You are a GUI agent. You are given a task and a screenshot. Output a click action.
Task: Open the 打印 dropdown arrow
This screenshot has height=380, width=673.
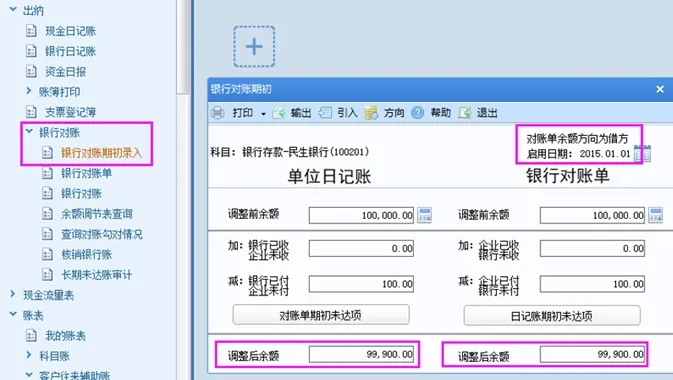click(x=263, y=114)
